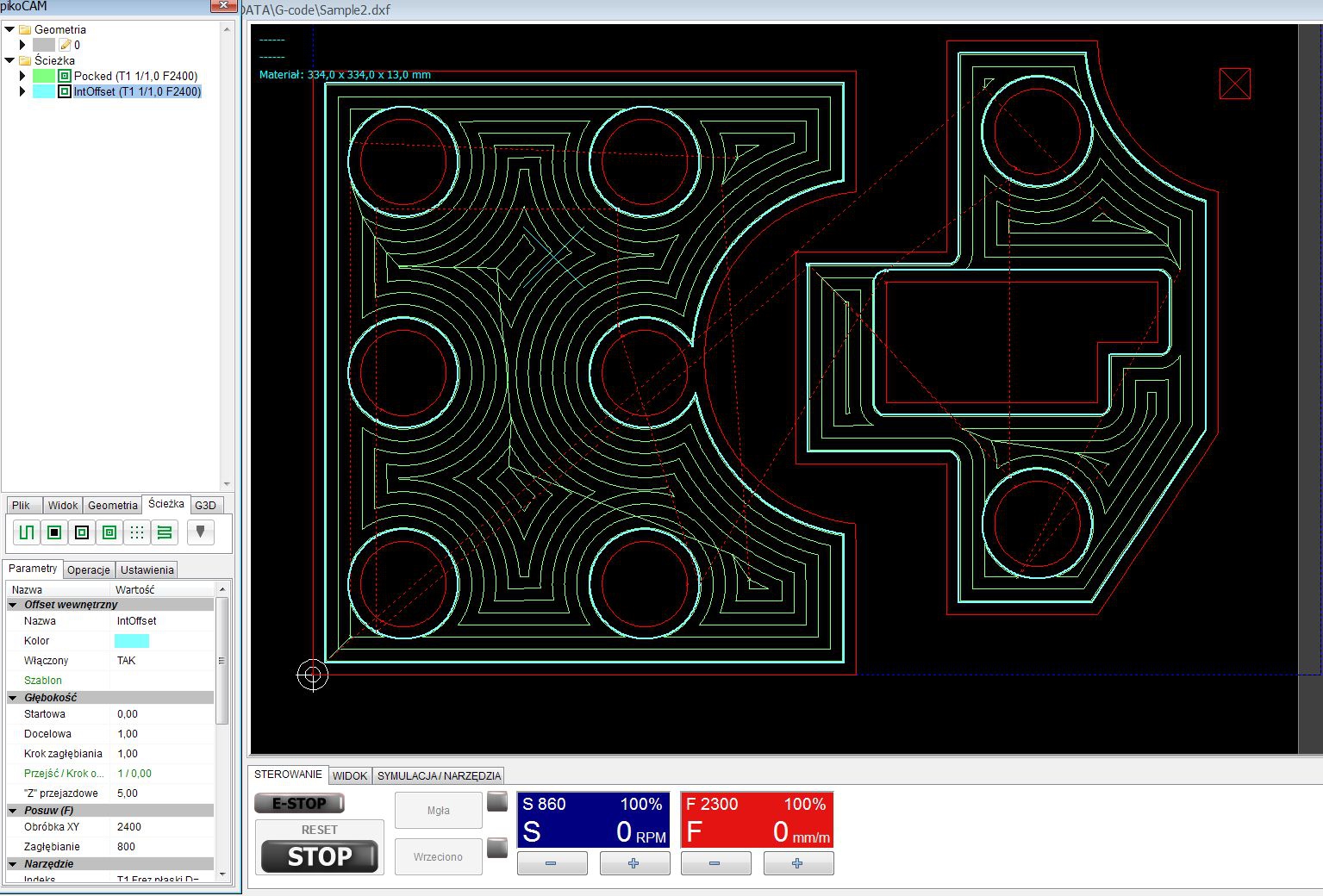Viewport: 1323px width, 896px height.
Task: Click the parameter list scrollbar down arrow
Action: (x=222, y=874)
